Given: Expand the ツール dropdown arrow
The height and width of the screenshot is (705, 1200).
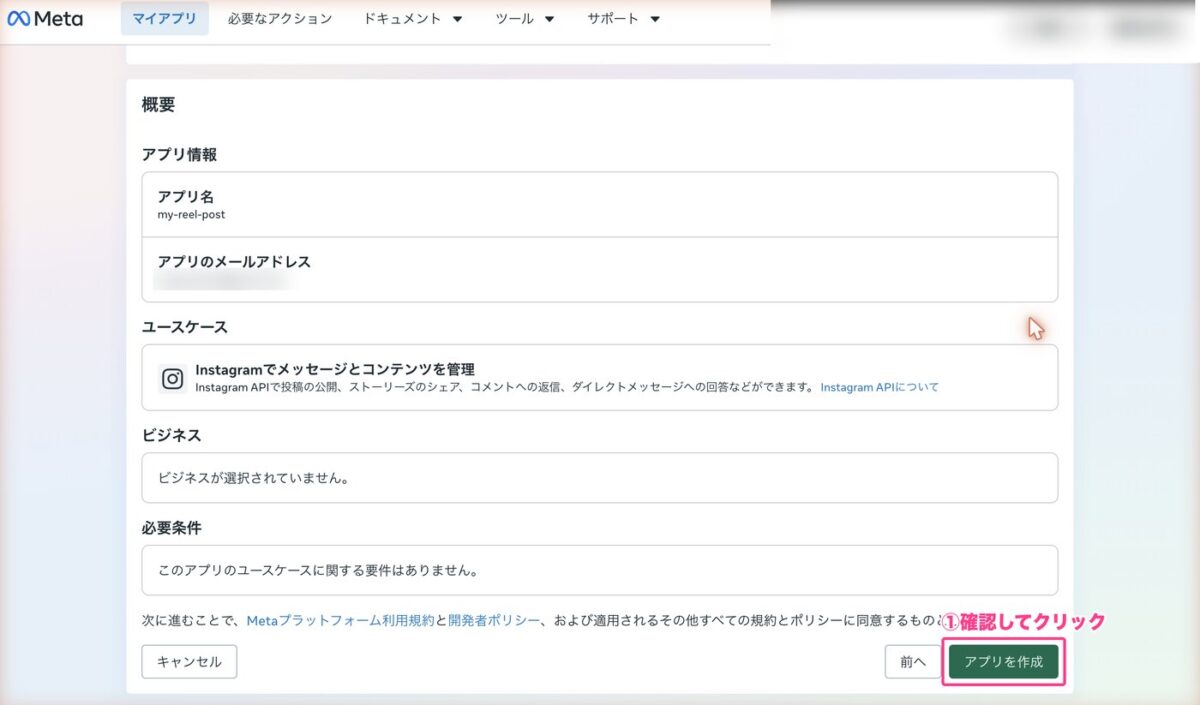Looking at the screenshot, I should [x=549, y=19].
